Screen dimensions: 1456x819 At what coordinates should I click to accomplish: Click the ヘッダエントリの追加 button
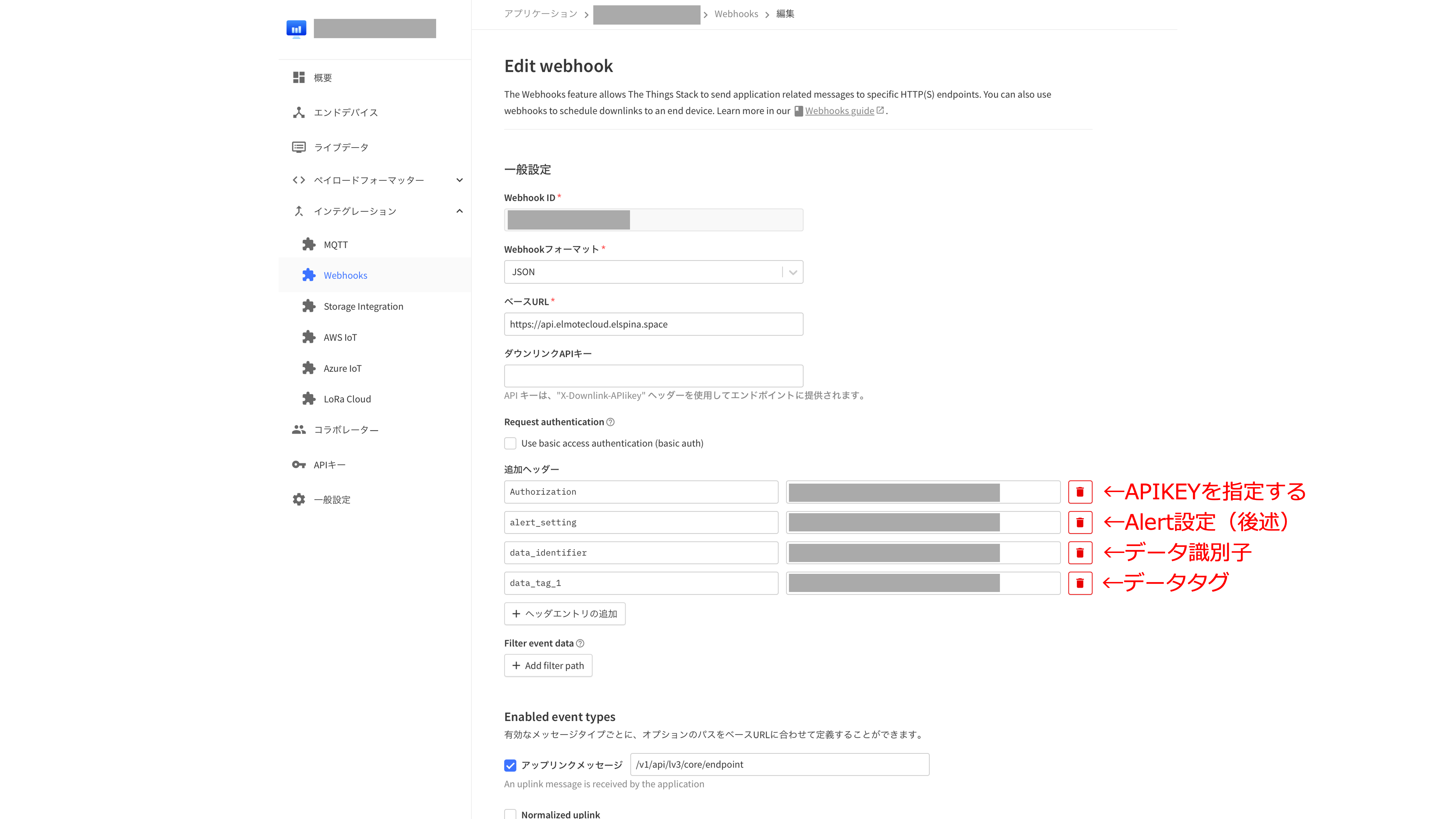(x=564, y=613)
